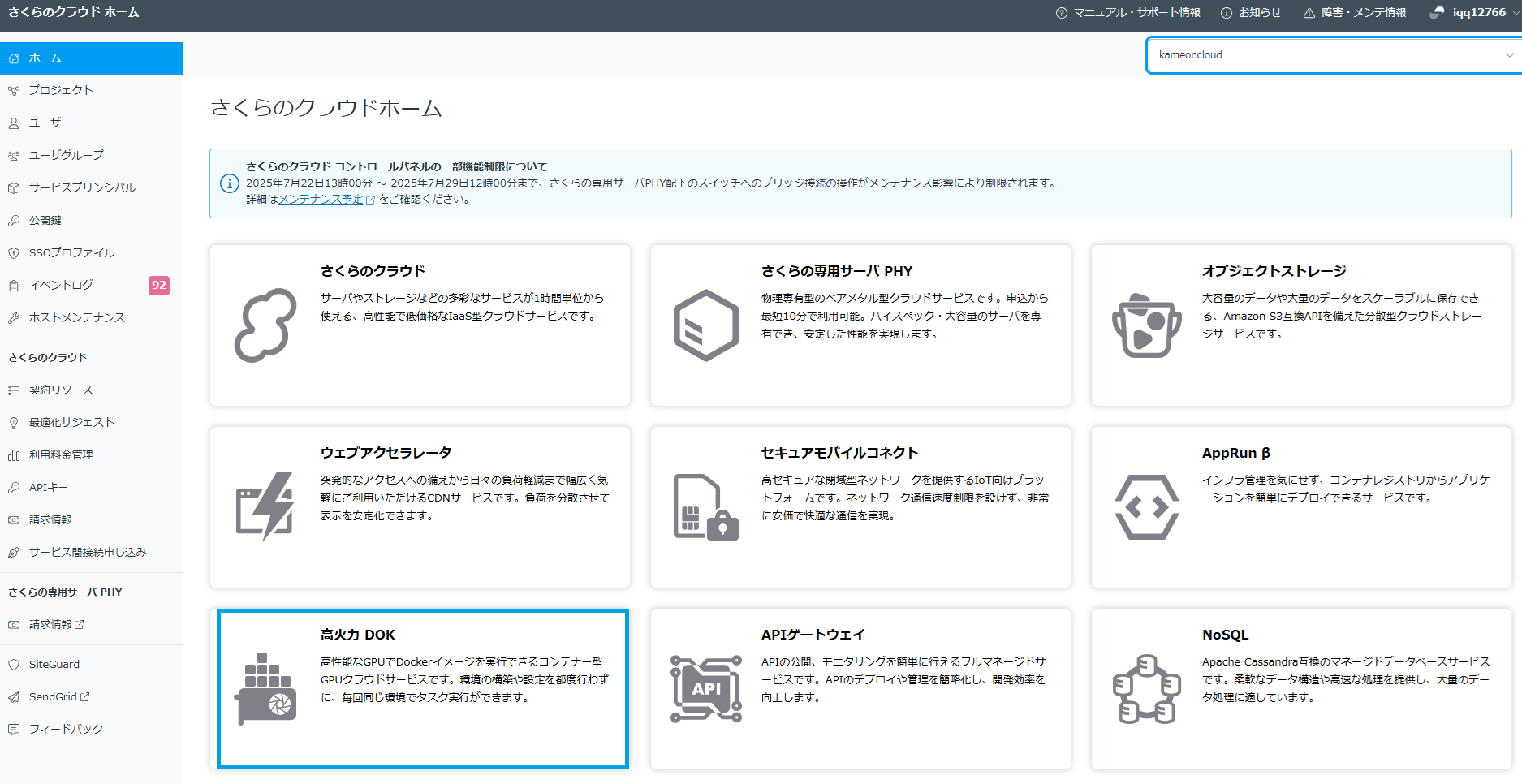Click the home icon in the sidebar
This screenshot has height=784, width=1522.
click(14, 58)
